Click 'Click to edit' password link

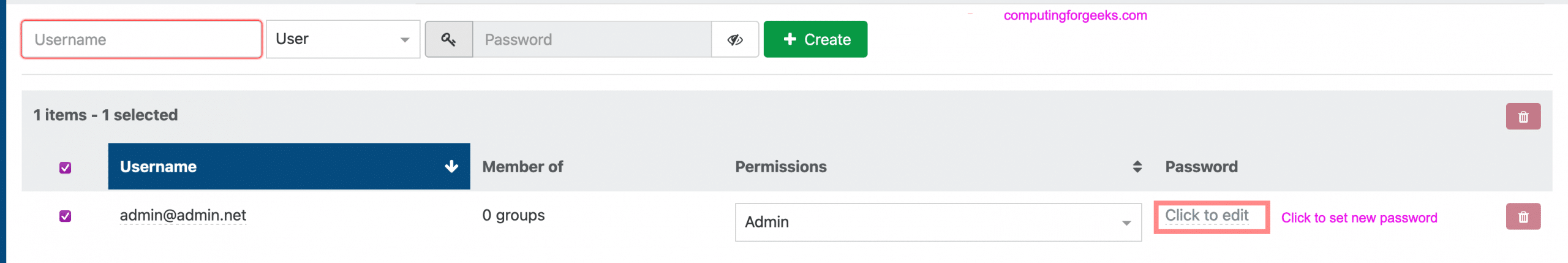pos(1207,215)
